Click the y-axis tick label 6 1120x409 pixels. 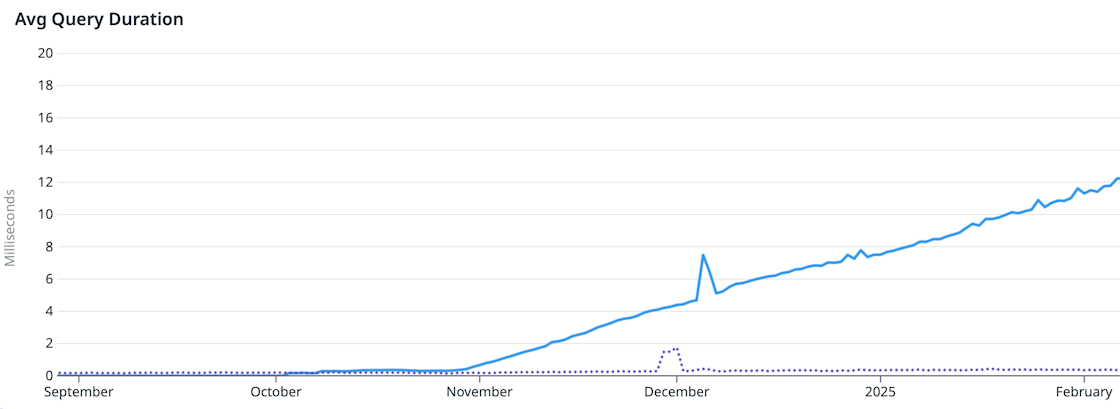coord(47,279)
